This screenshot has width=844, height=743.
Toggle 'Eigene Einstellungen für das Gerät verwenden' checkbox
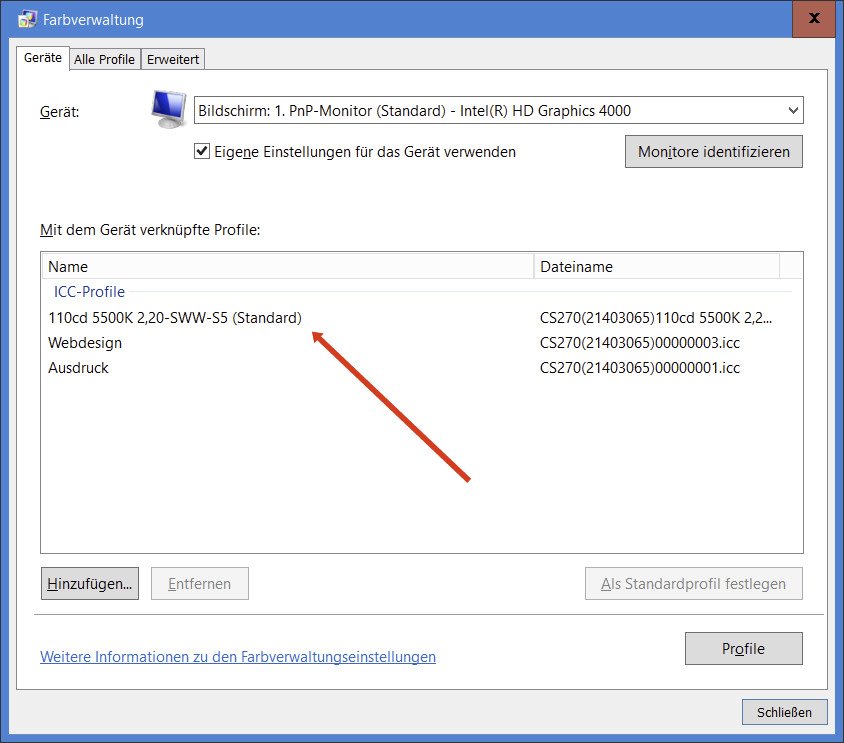[203, 152]
